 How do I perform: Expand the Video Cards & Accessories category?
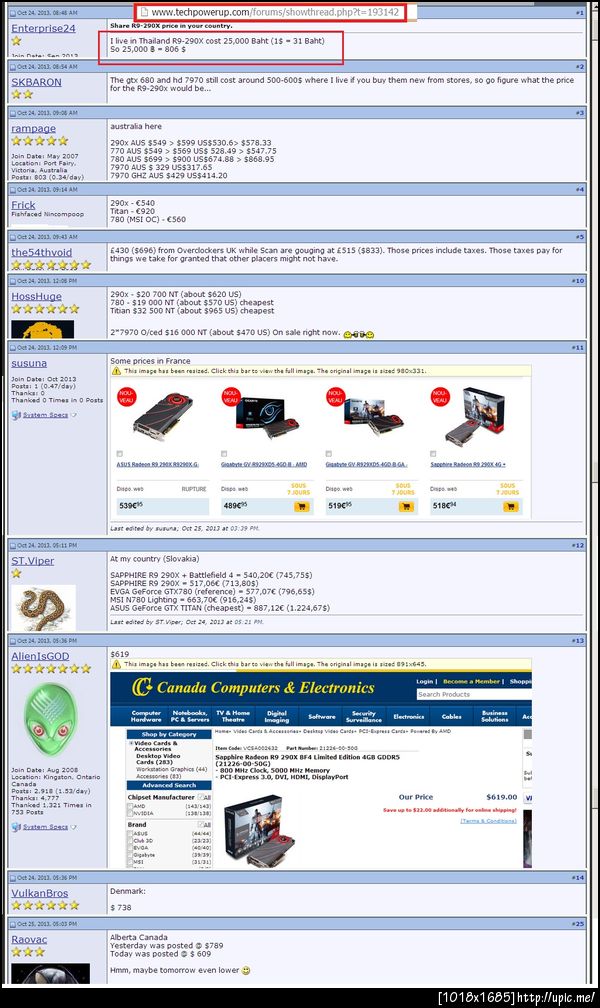click(x=131, y=743)
